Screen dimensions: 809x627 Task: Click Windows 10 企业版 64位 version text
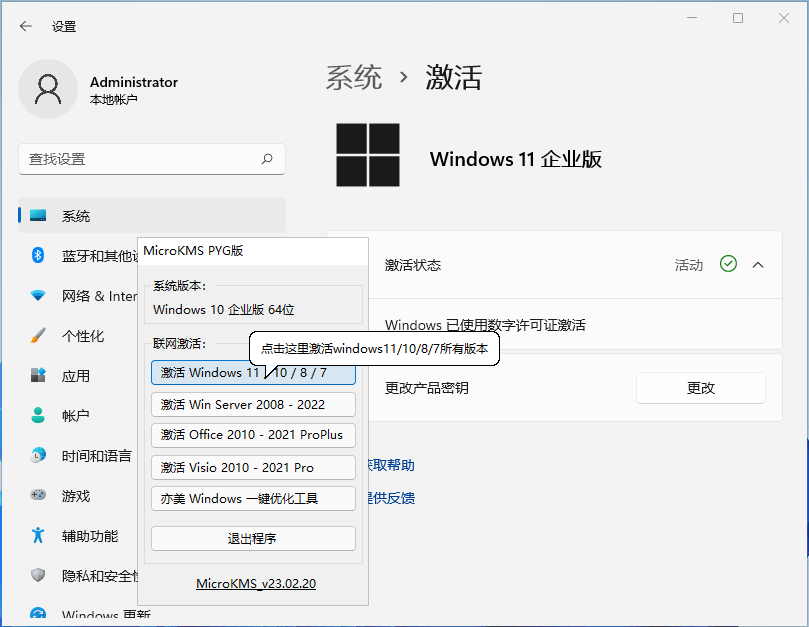pos(223,309)
